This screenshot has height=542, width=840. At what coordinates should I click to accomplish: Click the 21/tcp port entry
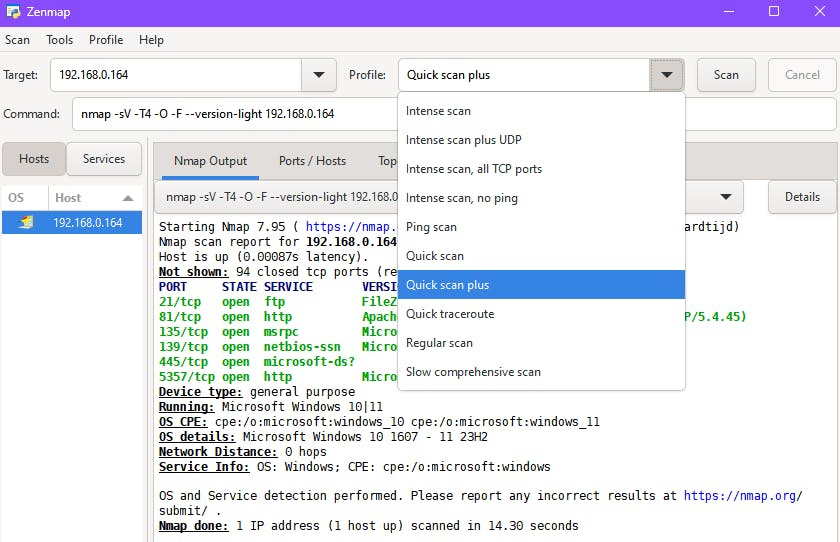(x=179, y=302)
